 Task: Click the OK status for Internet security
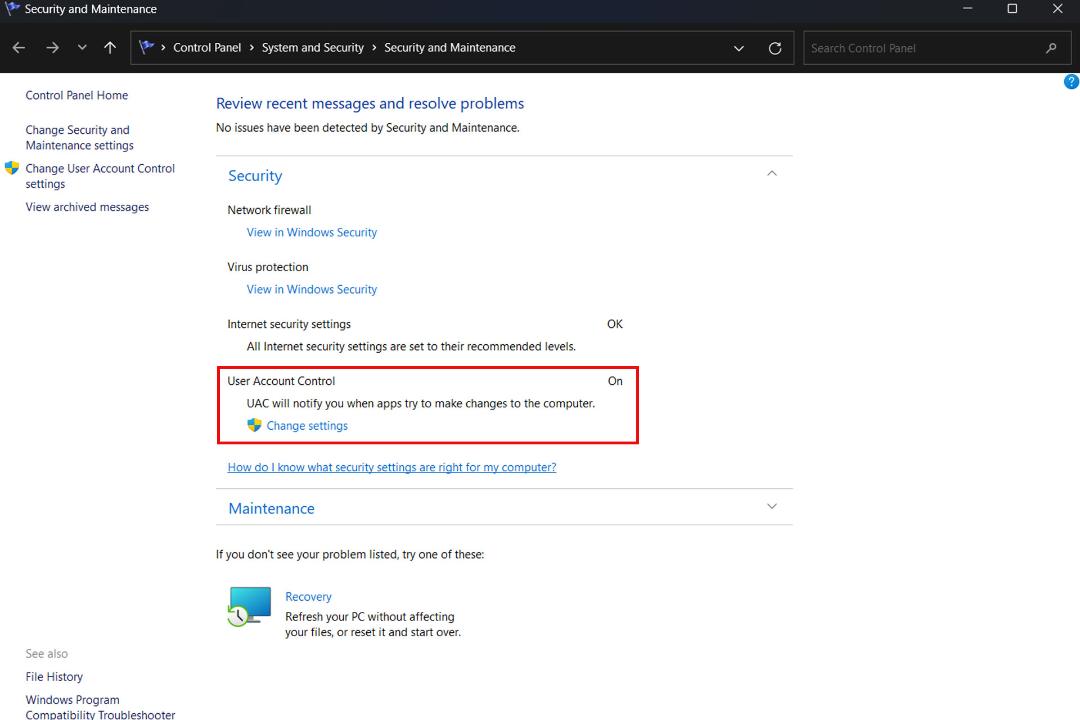[614, 324]
